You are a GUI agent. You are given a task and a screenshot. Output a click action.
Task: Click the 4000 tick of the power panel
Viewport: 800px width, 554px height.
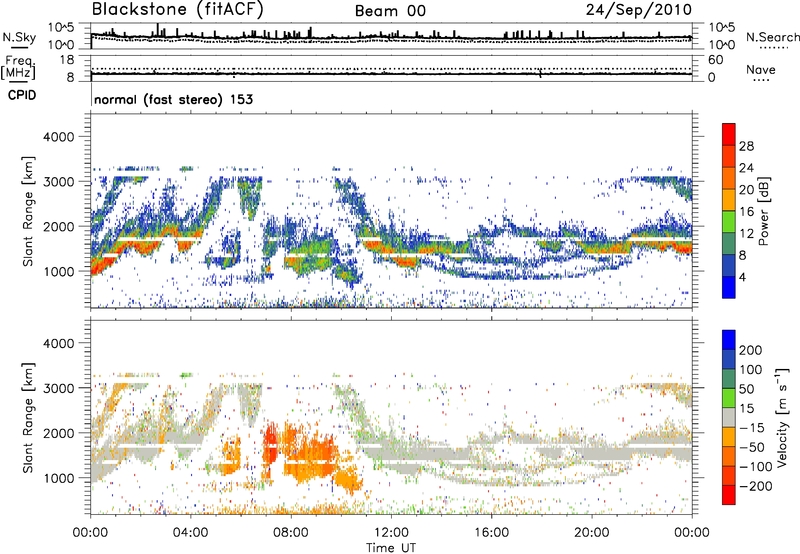click(x=58, y=137)
